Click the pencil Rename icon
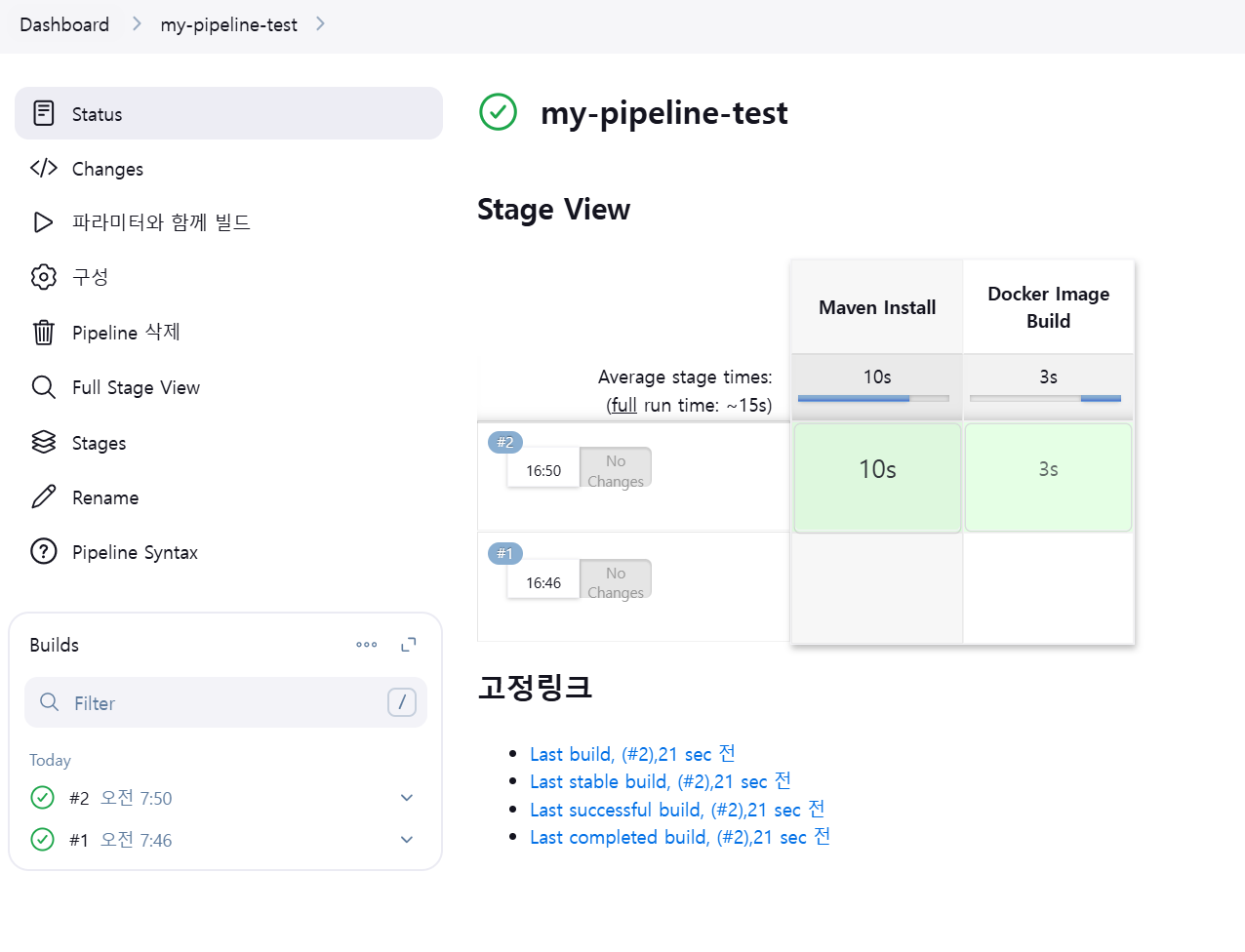The width and height of the screenshot is (1245, 952). (44, 497)
